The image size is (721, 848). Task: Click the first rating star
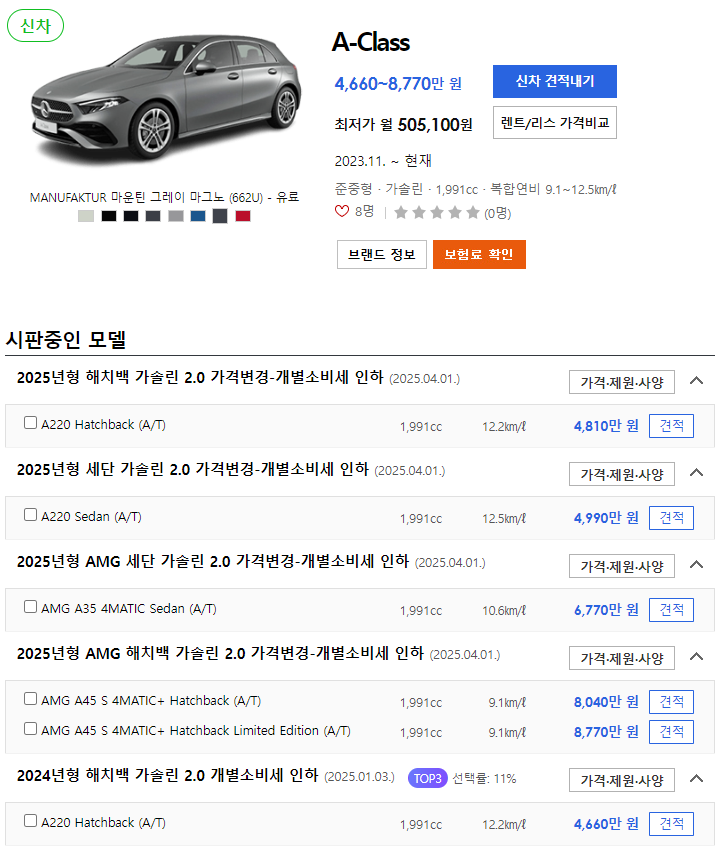tap(401, 213)
